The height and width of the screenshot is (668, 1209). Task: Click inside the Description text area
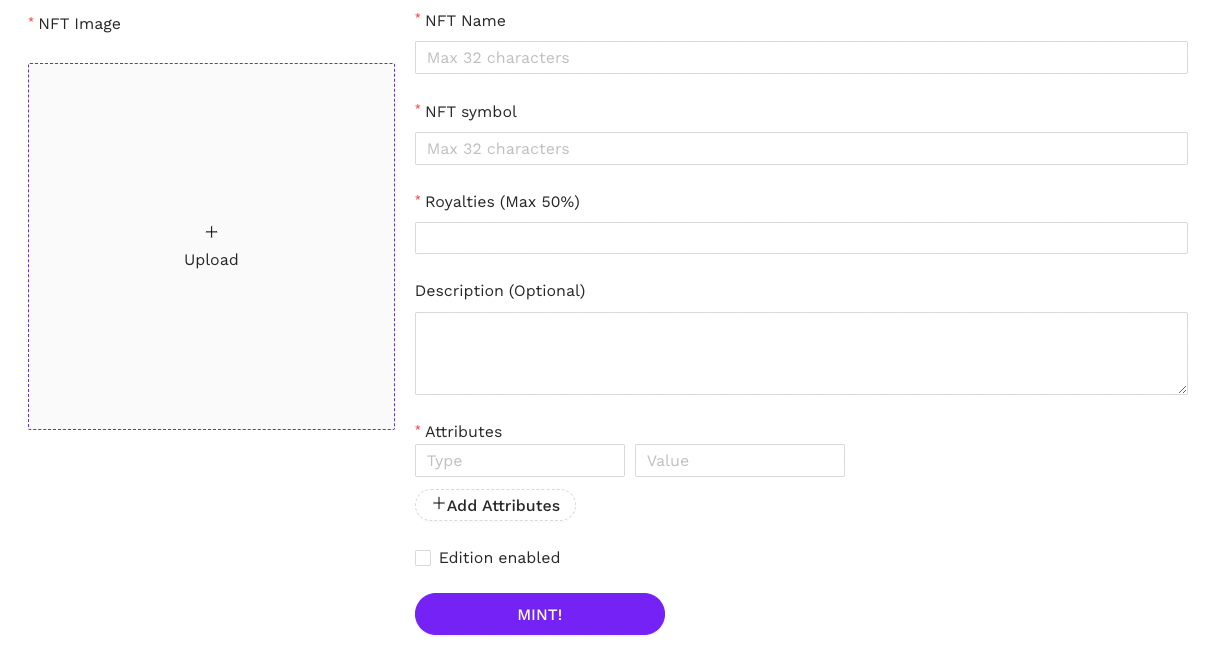[x=801, y=353]
